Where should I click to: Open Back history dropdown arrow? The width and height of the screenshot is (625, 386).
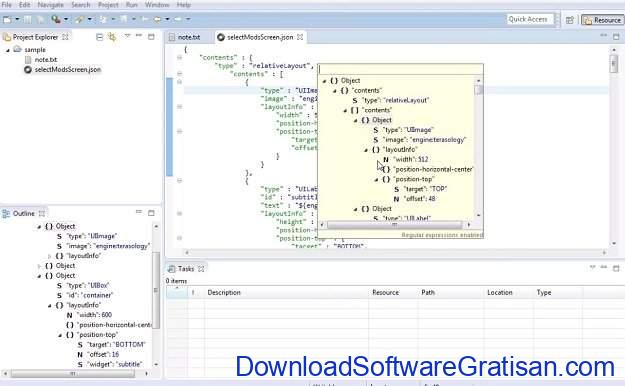coord(167,19)
